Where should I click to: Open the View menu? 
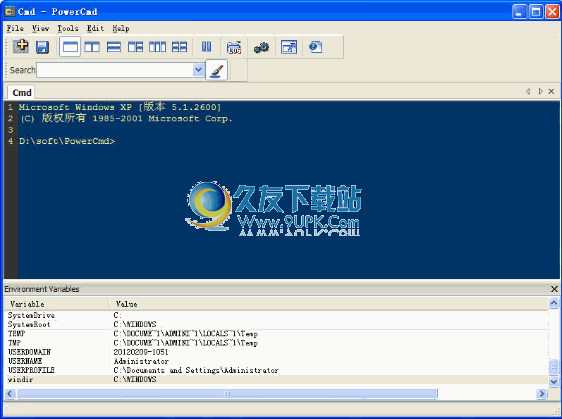point(41,28)
